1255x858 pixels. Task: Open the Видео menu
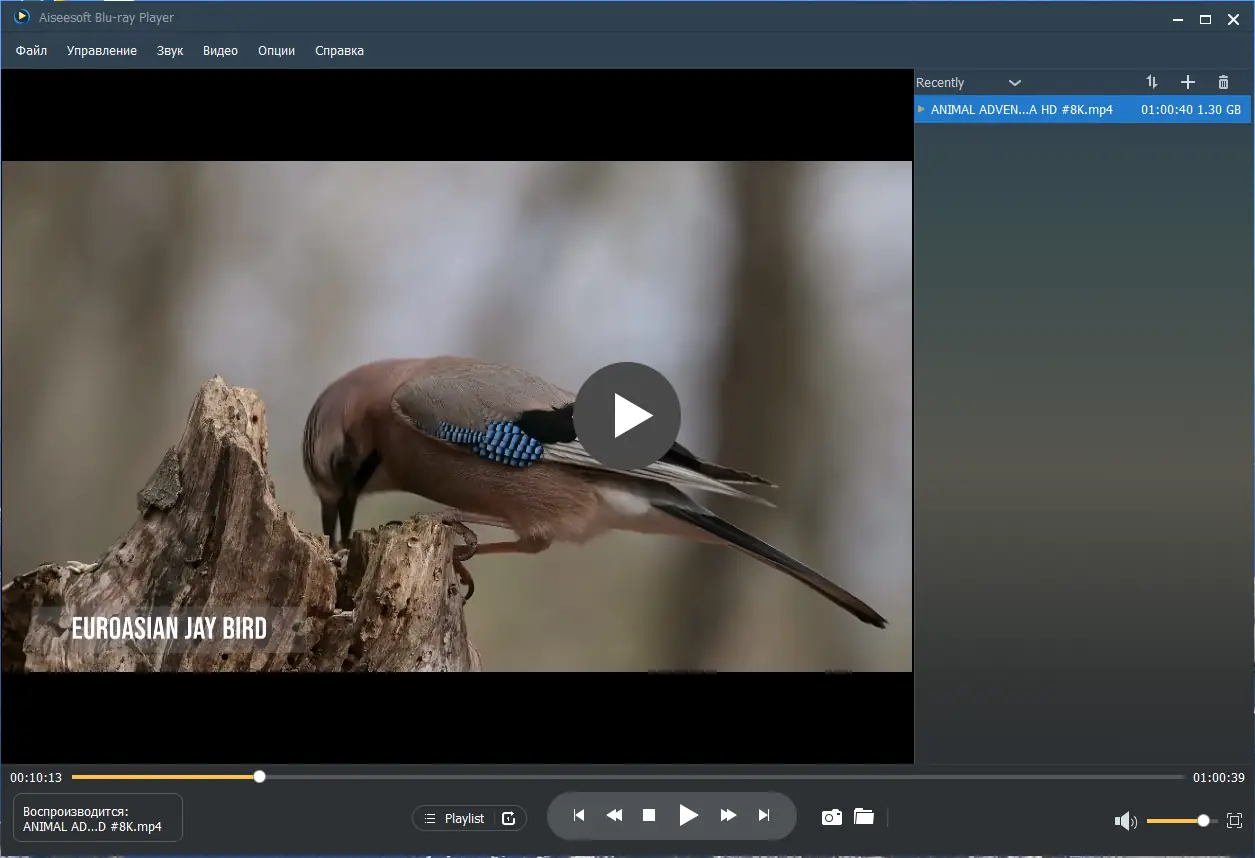click(x=220, y=50)
